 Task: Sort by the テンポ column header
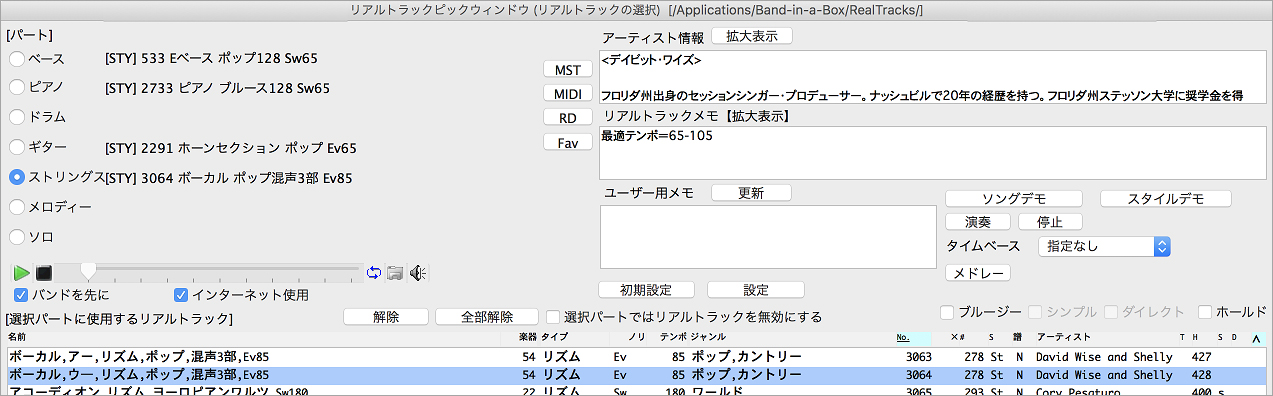pos(673,338)
